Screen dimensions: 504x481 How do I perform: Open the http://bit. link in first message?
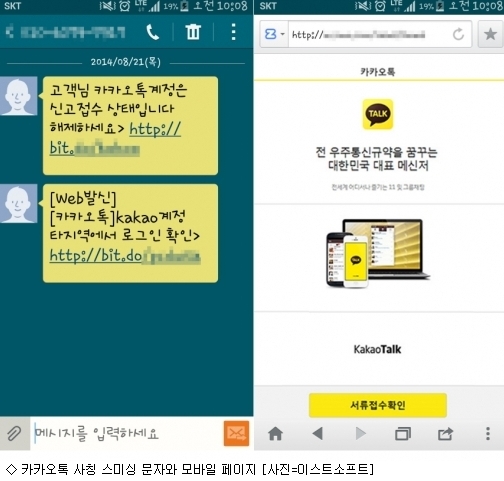115,139
